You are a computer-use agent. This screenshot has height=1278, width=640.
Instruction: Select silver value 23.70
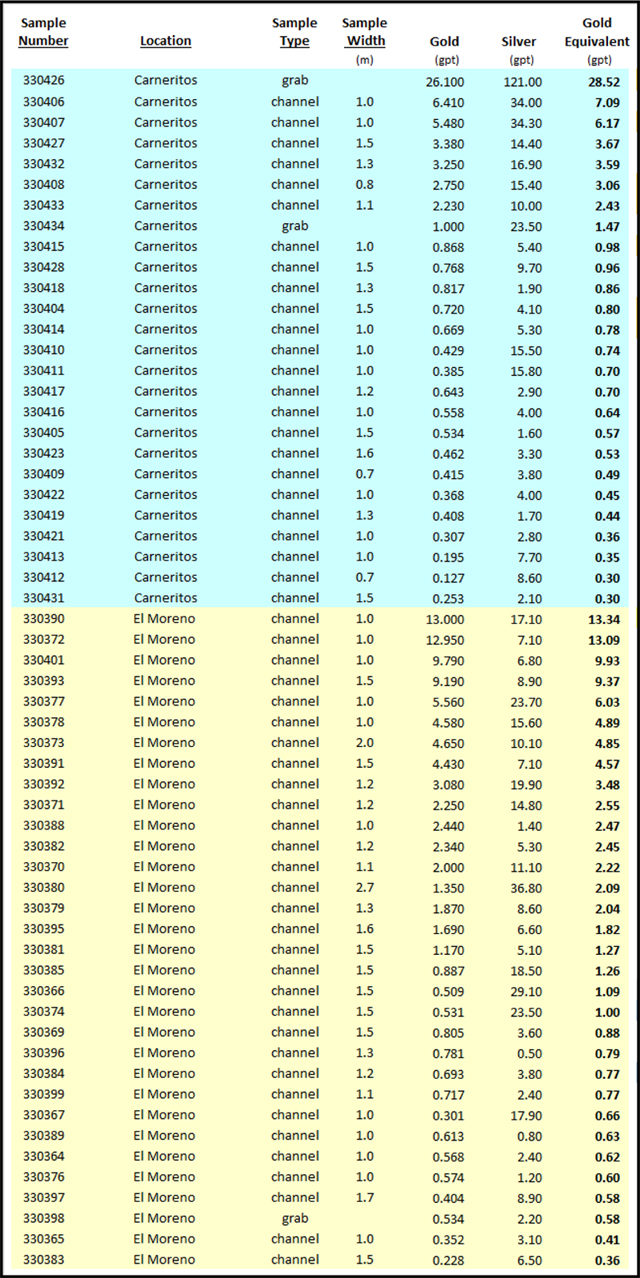click(x=525, y=701)
